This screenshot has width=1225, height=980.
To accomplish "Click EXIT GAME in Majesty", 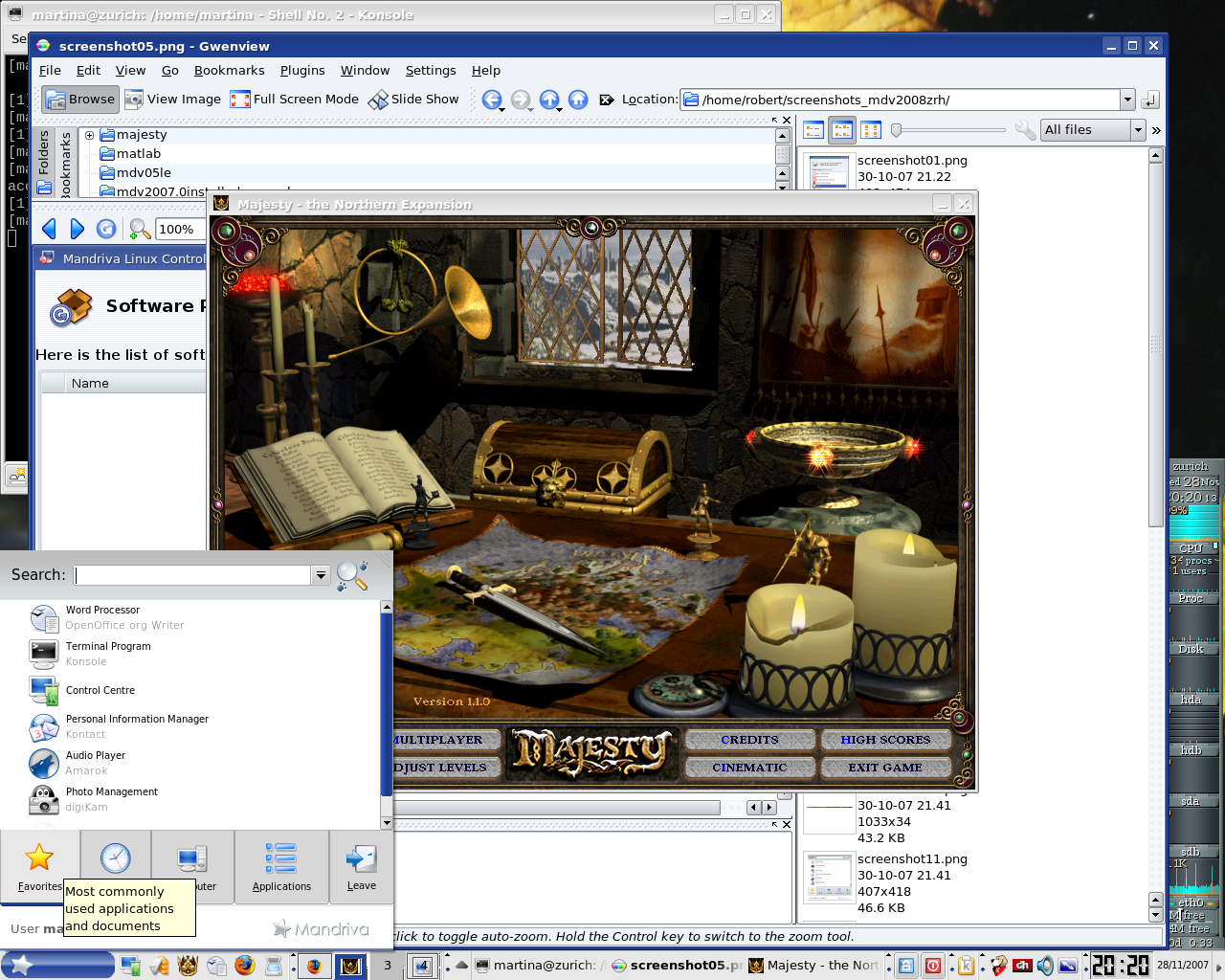I will pyautogui.click(x=885, y=768).
